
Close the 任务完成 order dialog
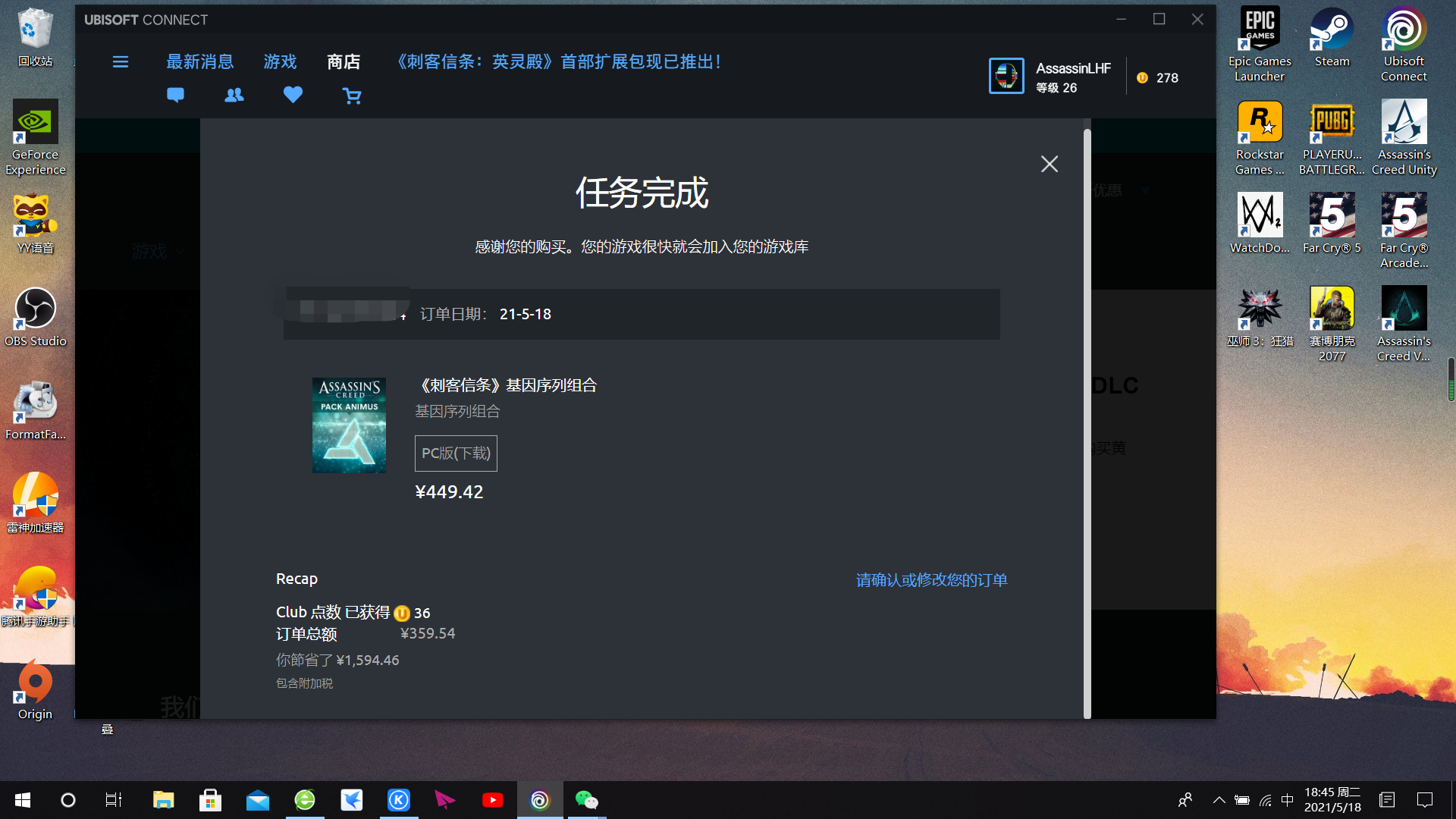(x=1050, y=164)
